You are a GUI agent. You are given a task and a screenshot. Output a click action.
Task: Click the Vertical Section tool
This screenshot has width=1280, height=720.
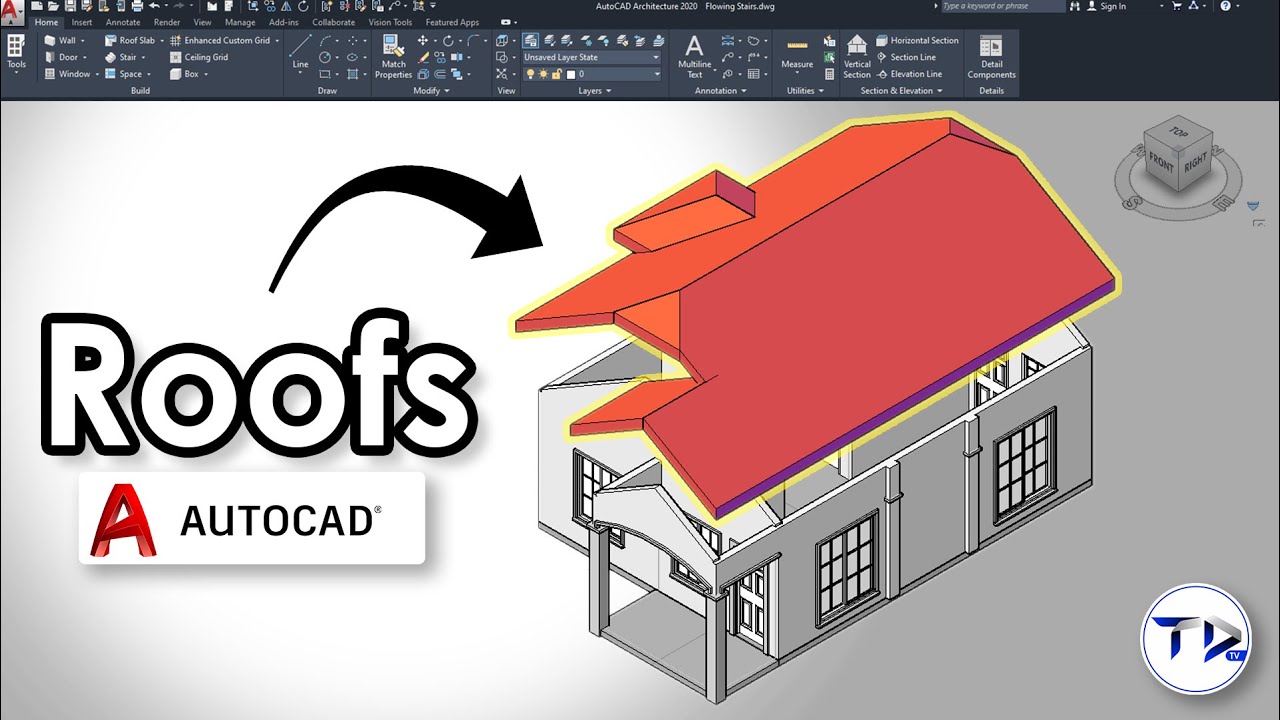tap(857, 56)
